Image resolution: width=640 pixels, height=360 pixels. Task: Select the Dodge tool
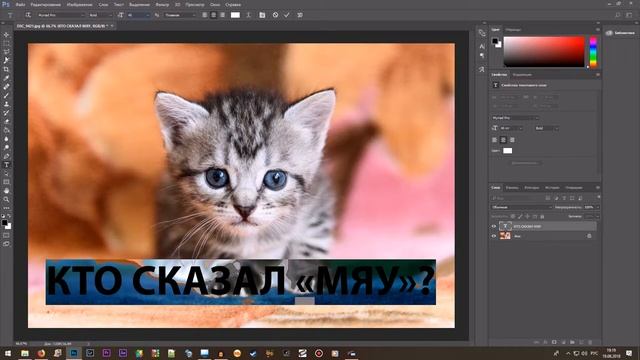[6, 147]
